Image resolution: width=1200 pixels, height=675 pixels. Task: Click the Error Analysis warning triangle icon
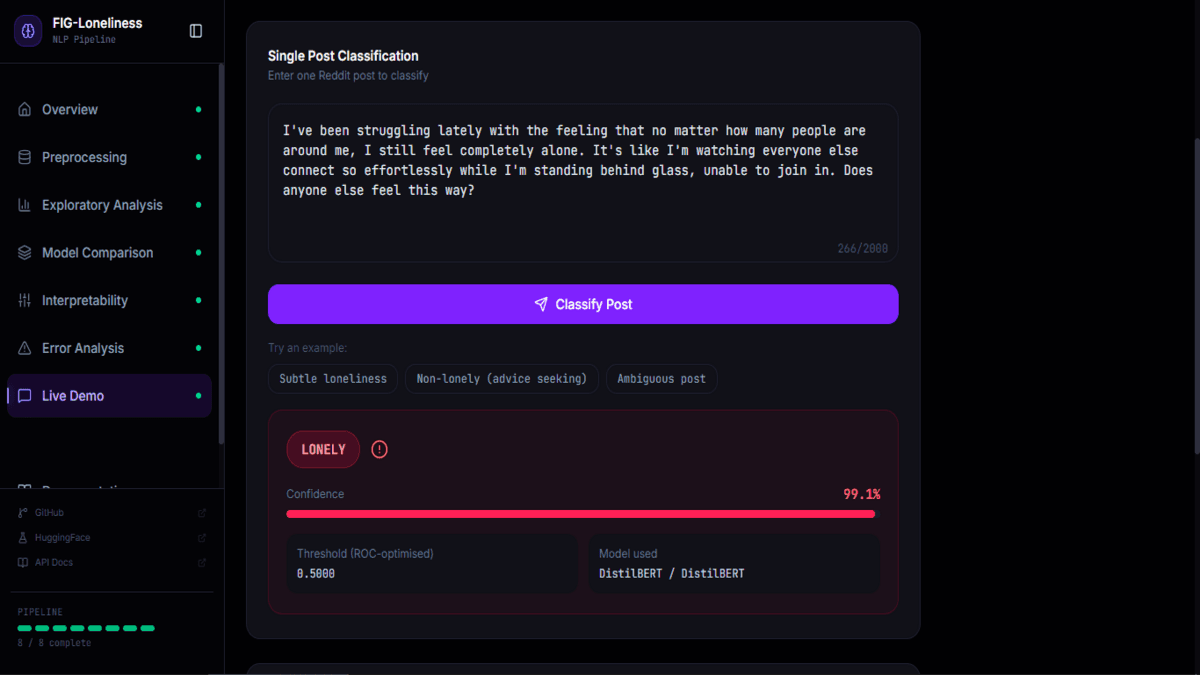pos(25,348)
